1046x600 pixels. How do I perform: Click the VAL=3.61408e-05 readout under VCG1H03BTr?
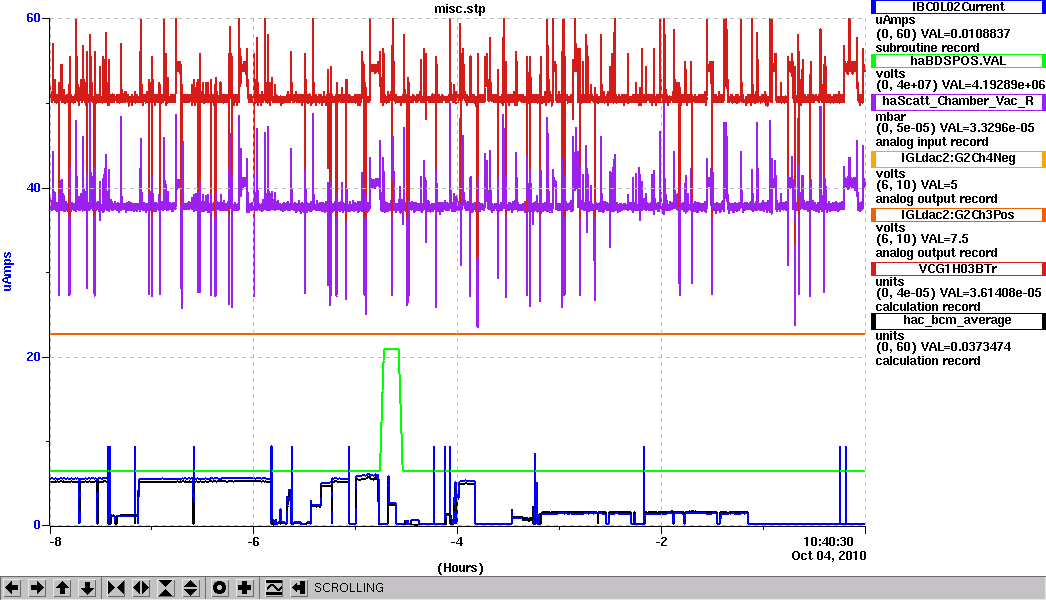click(990, 292)
